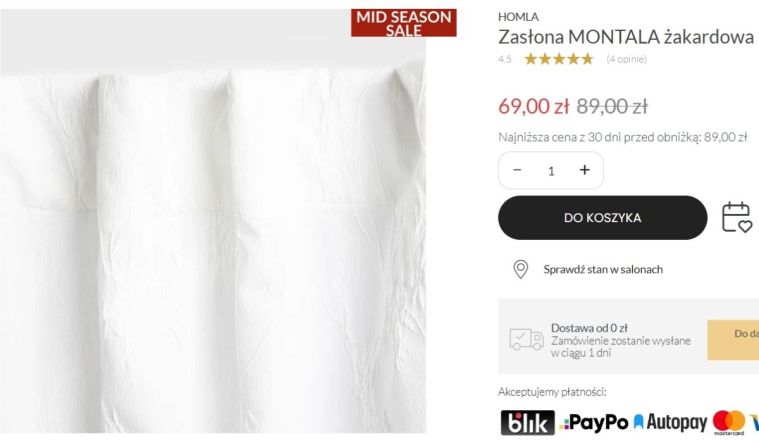This screenshot has height=443, width=759.
Task: Add product using DO KOSZYKA button
Action: click(x=603, y=218)
